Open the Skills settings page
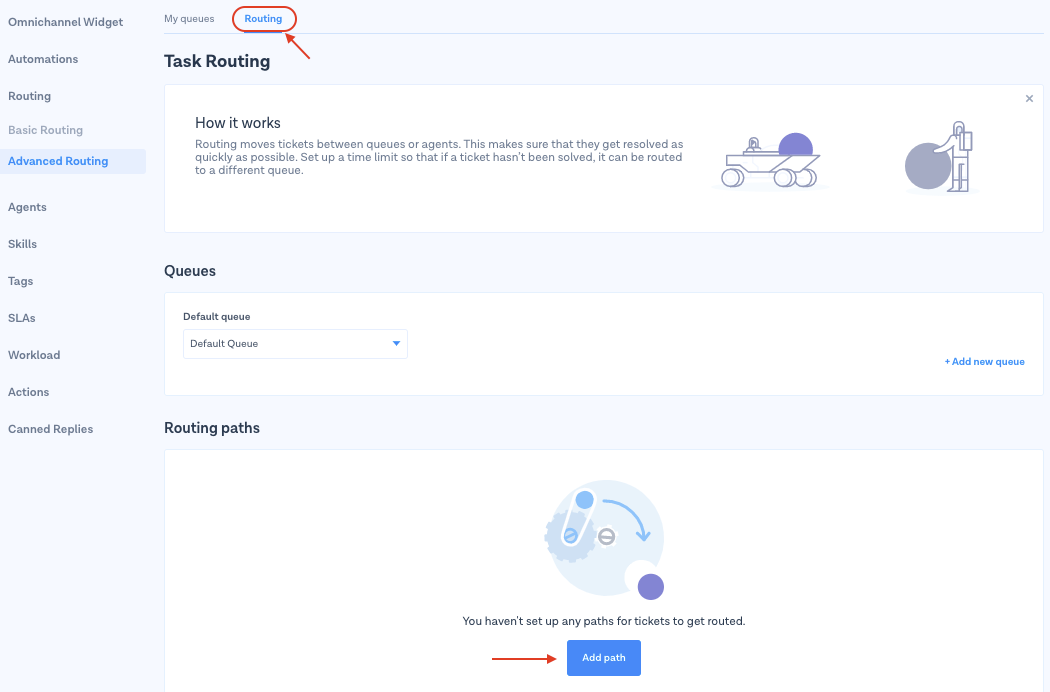This screenshot has height=692, width=1050. [x=23, y=244]
